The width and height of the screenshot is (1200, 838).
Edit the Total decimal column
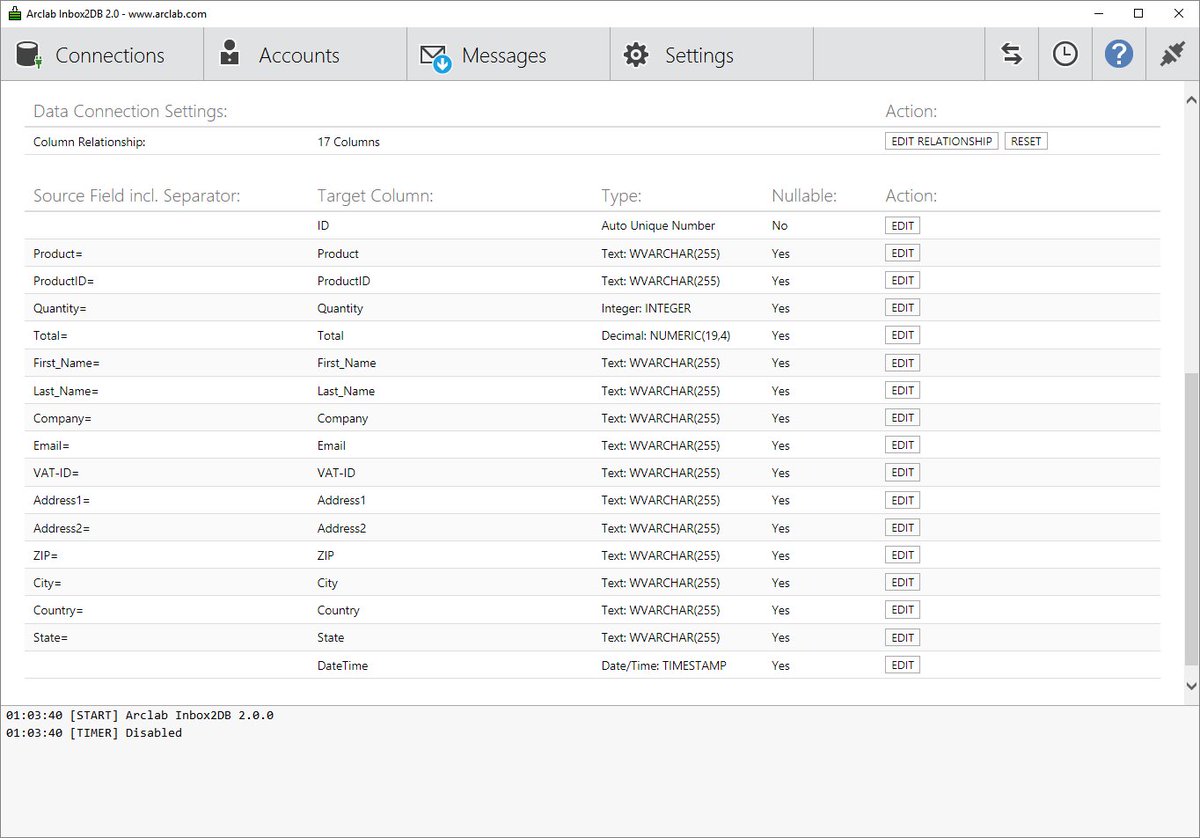pos(902,334)
